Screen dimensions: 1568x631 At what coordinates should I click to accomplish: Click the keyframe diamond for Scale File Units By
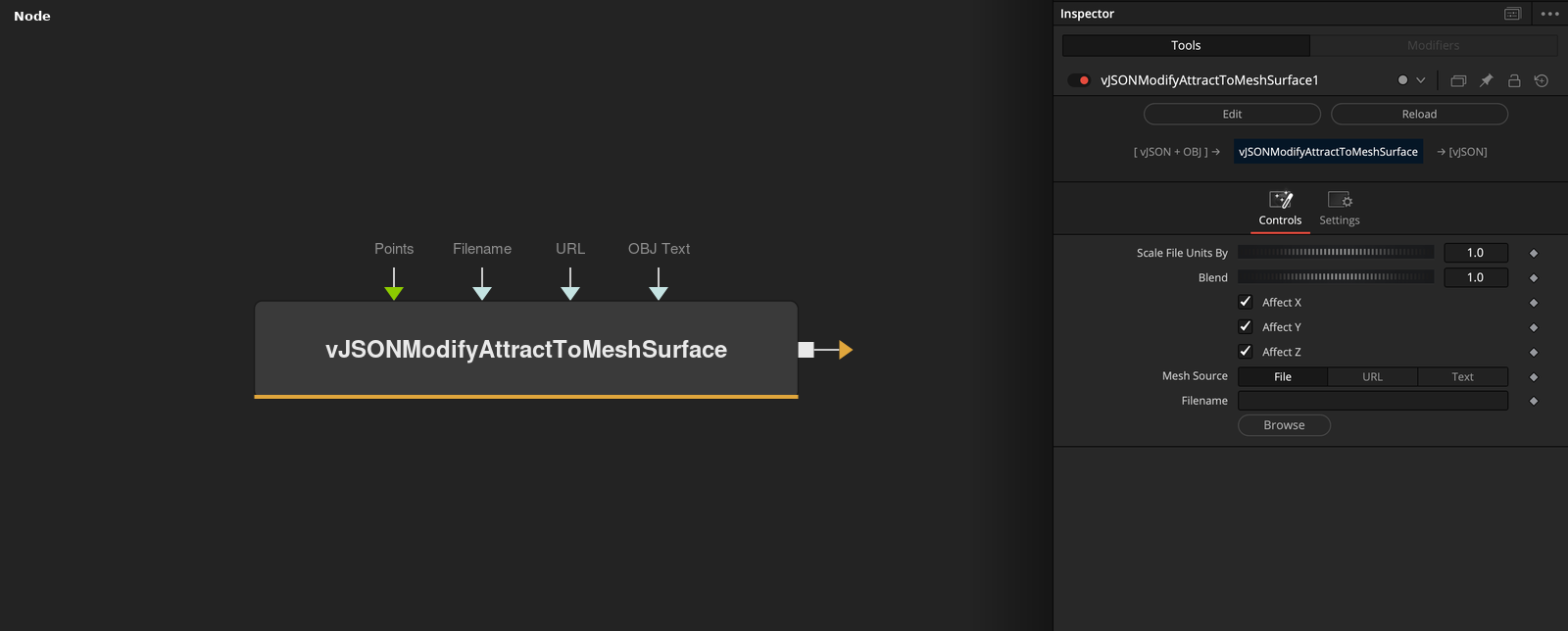point(1534,253)
